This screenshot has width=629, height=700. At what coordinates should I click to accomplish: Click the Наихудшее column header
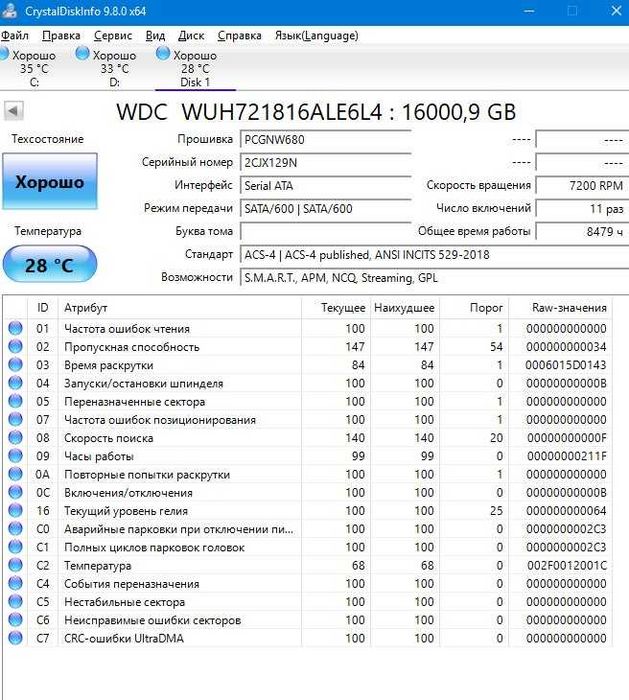[x=404, y=308]
